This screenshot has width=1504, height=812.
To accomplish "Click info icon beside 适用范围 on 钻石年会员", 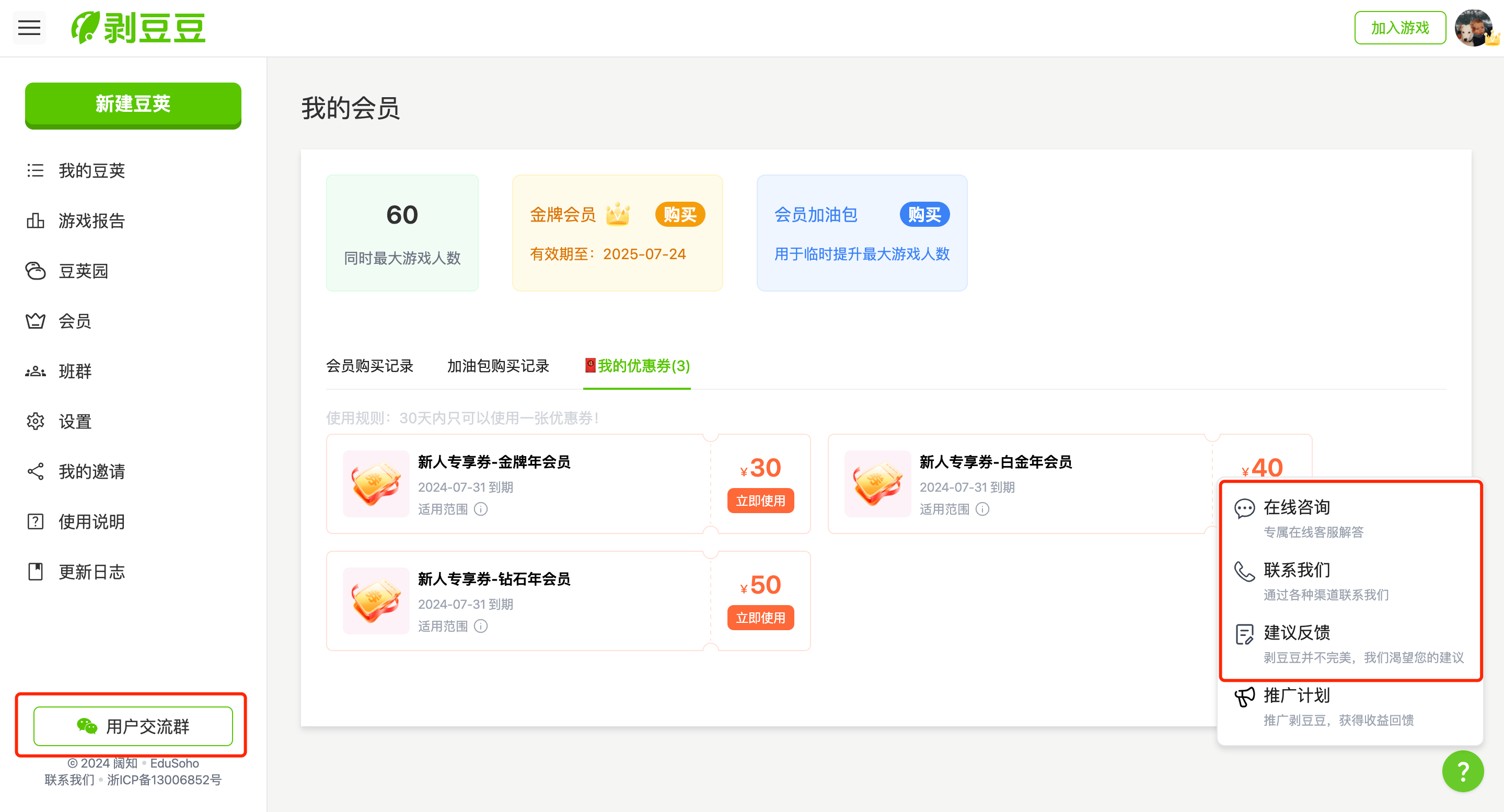I will (480, 625).
